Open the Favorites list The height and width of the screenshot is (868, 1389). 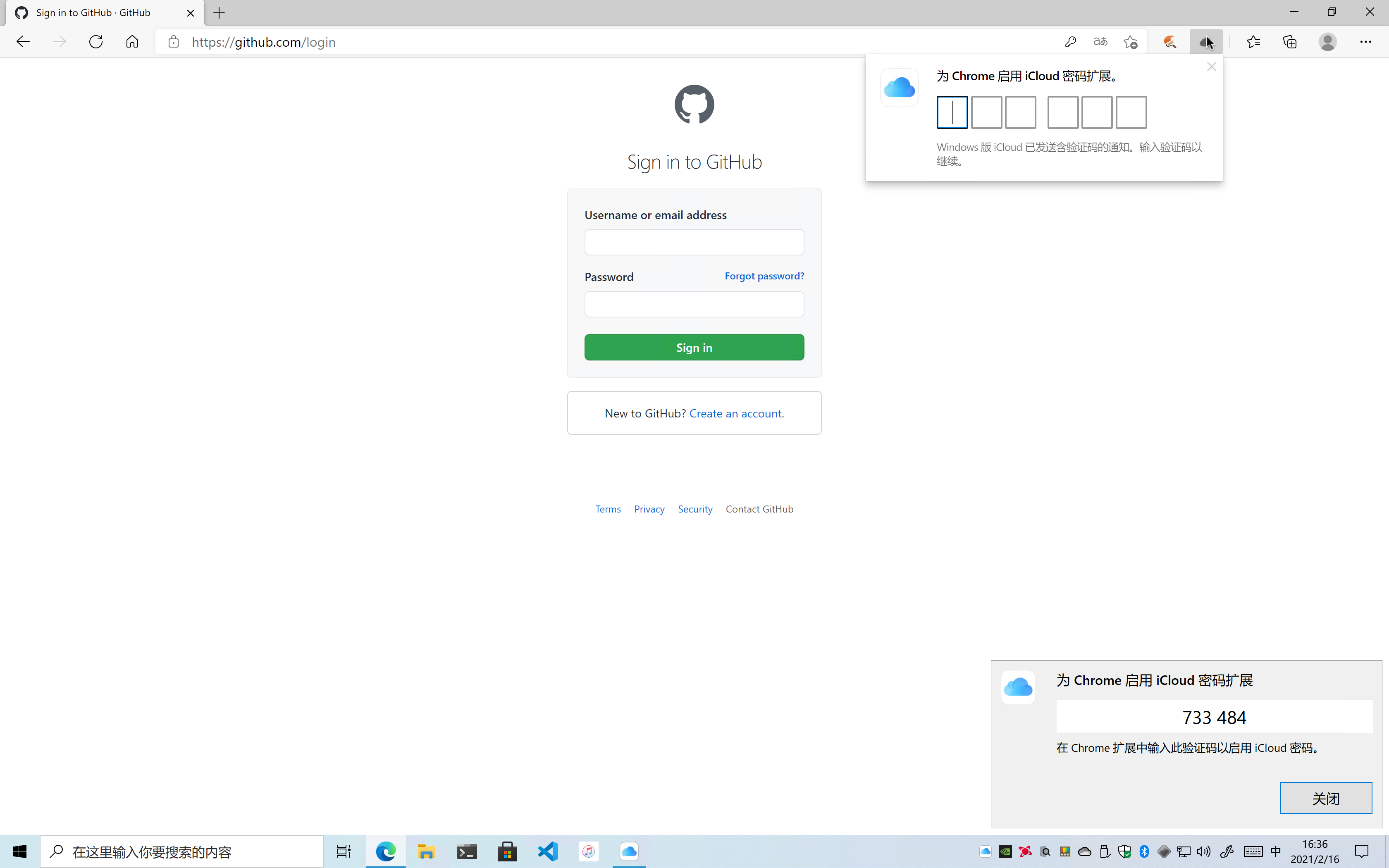tap(1253, 42)
